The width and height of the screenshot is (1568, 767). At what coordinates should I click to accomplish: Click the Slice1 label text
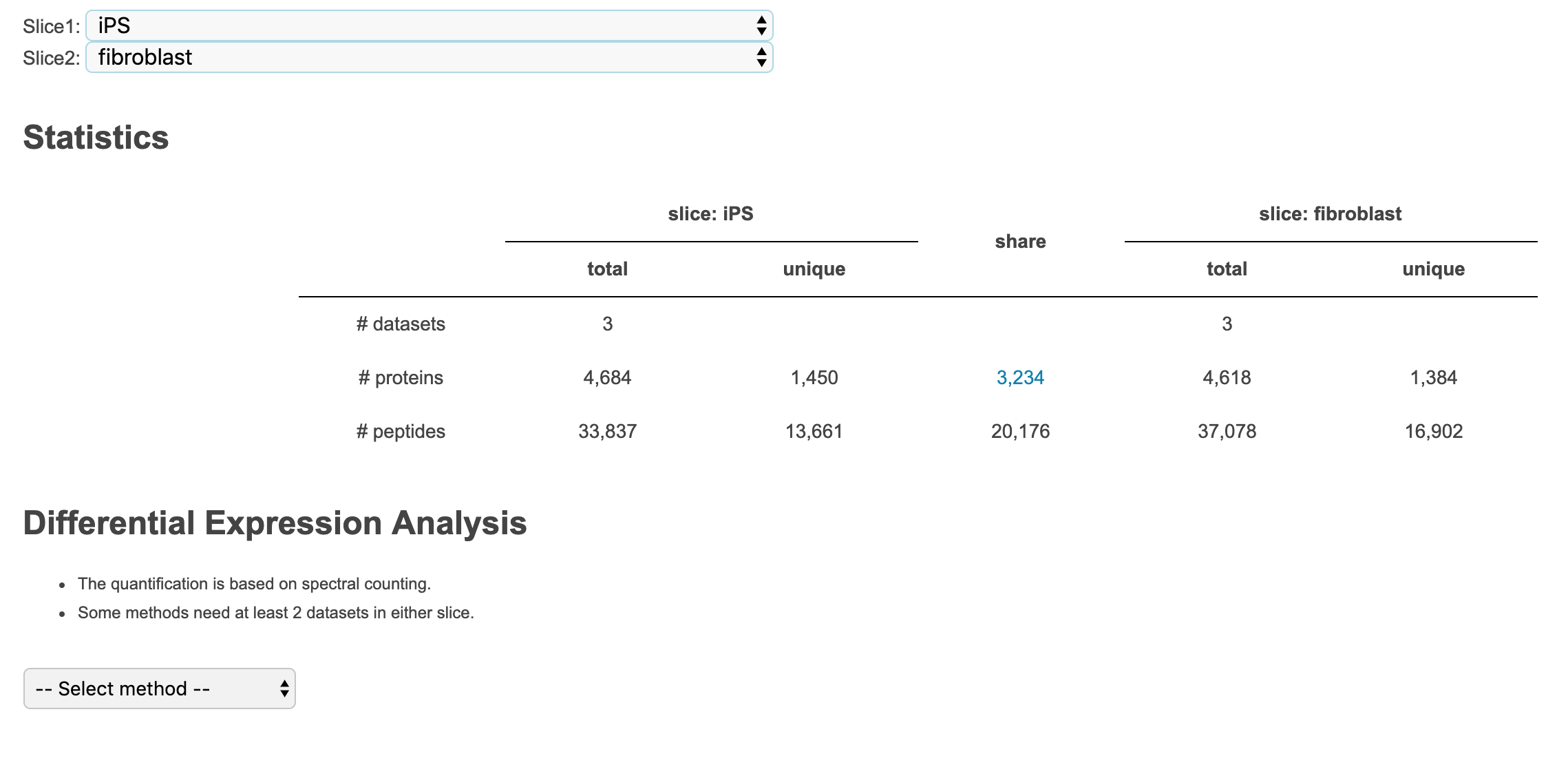click(x=51, y=26)
